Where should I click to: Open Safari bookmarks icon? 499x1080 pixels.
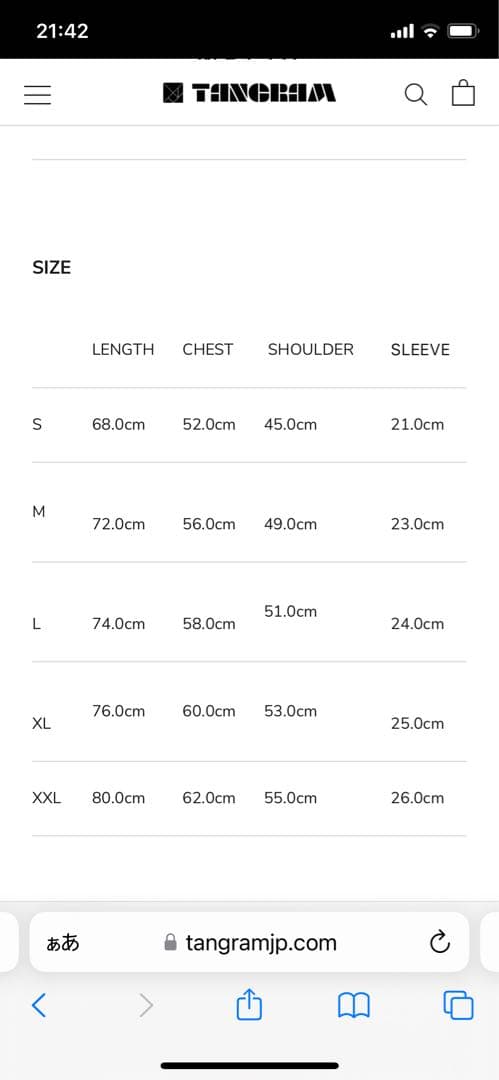coord(354,1006)
